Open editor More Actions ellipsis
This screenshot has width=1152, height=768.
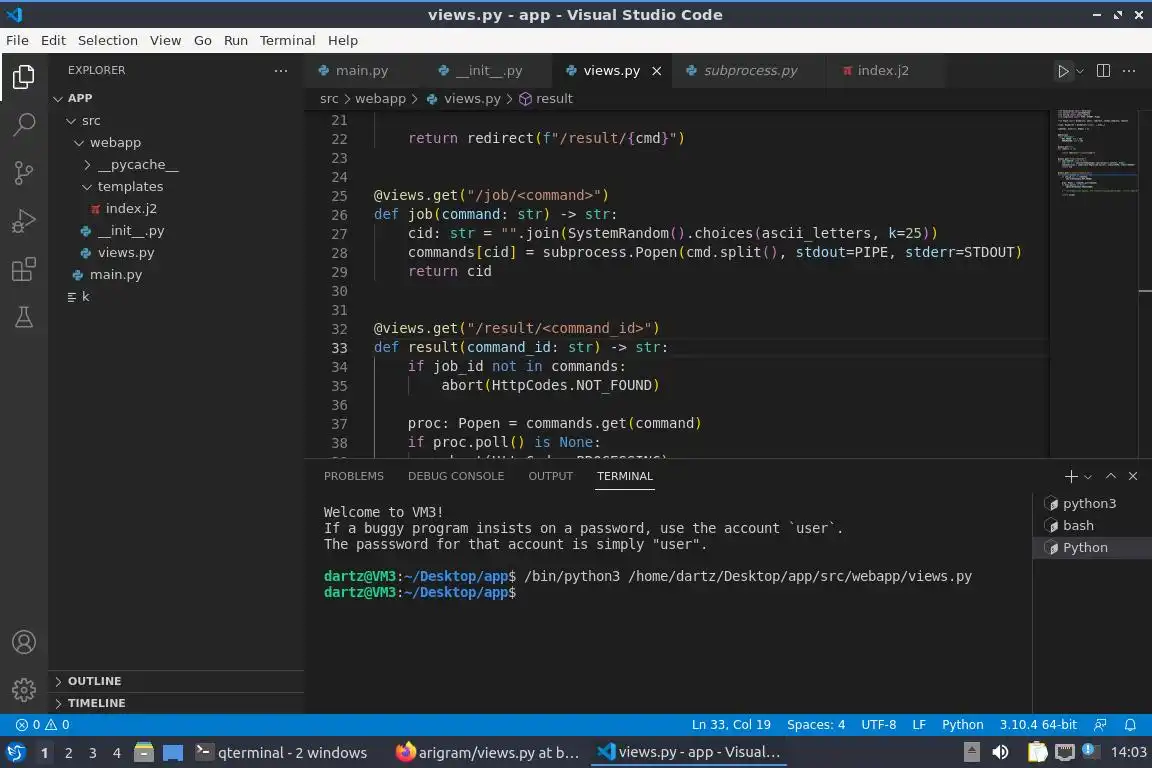tap(1129, 71)
